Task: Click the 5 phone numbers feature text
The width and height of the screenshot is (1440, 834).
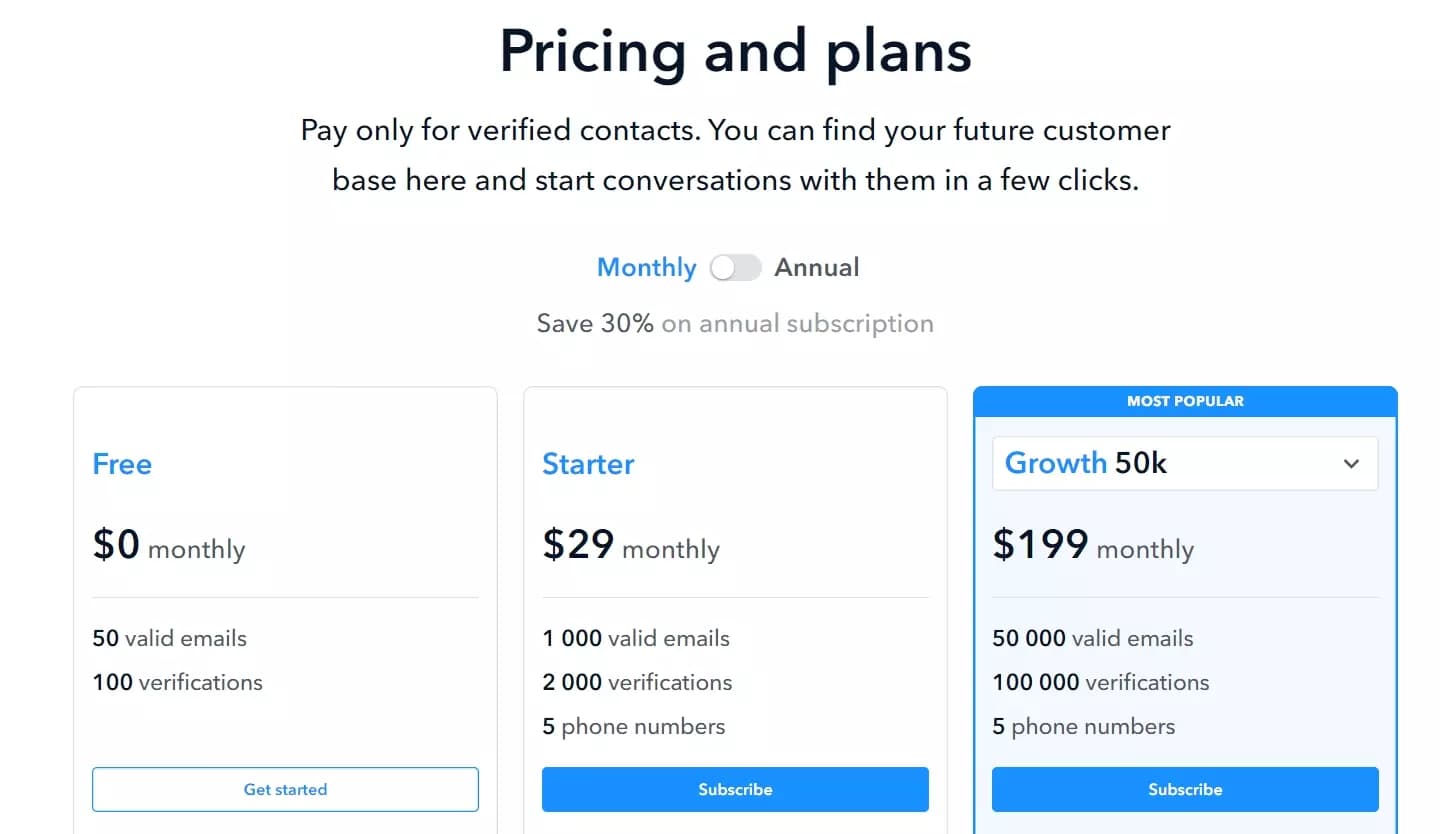Action: coord(634,726)
